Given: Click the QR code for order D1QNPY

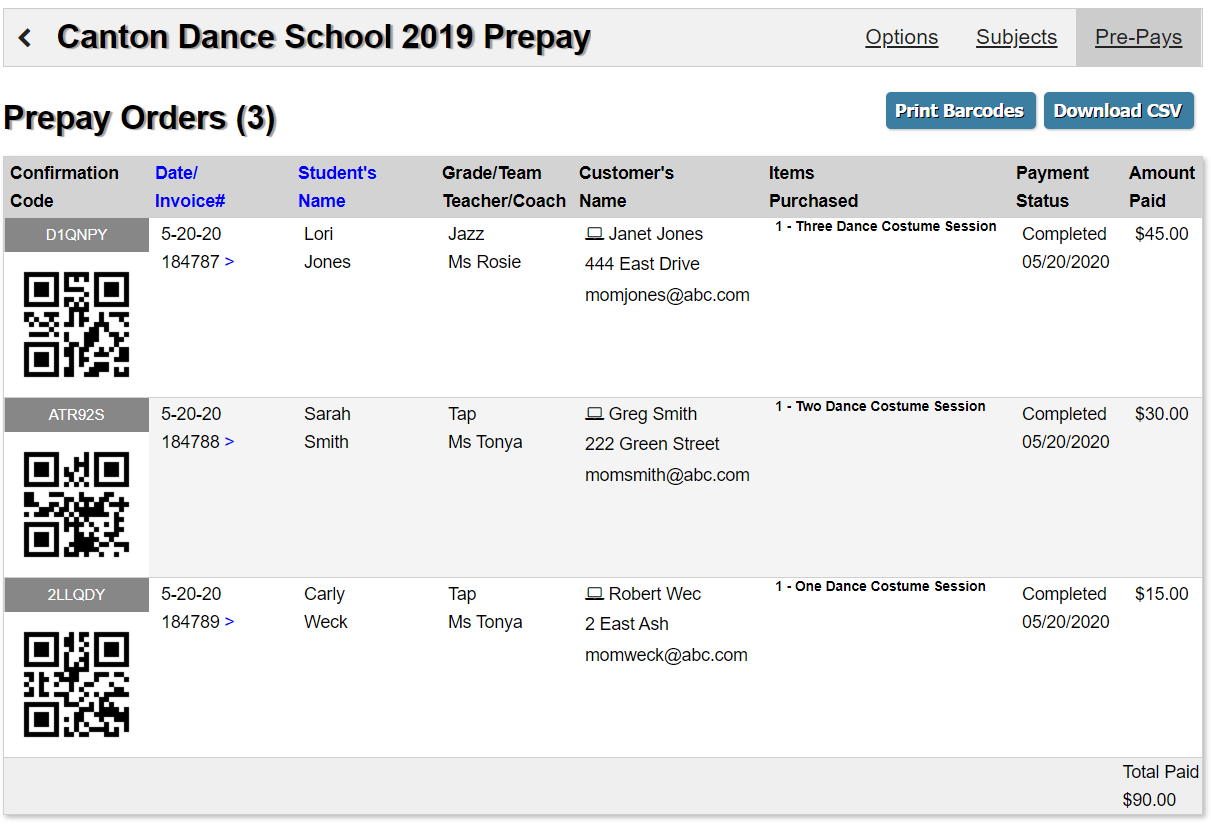Looking at the screenshot, I should click(x=76, y=324).
